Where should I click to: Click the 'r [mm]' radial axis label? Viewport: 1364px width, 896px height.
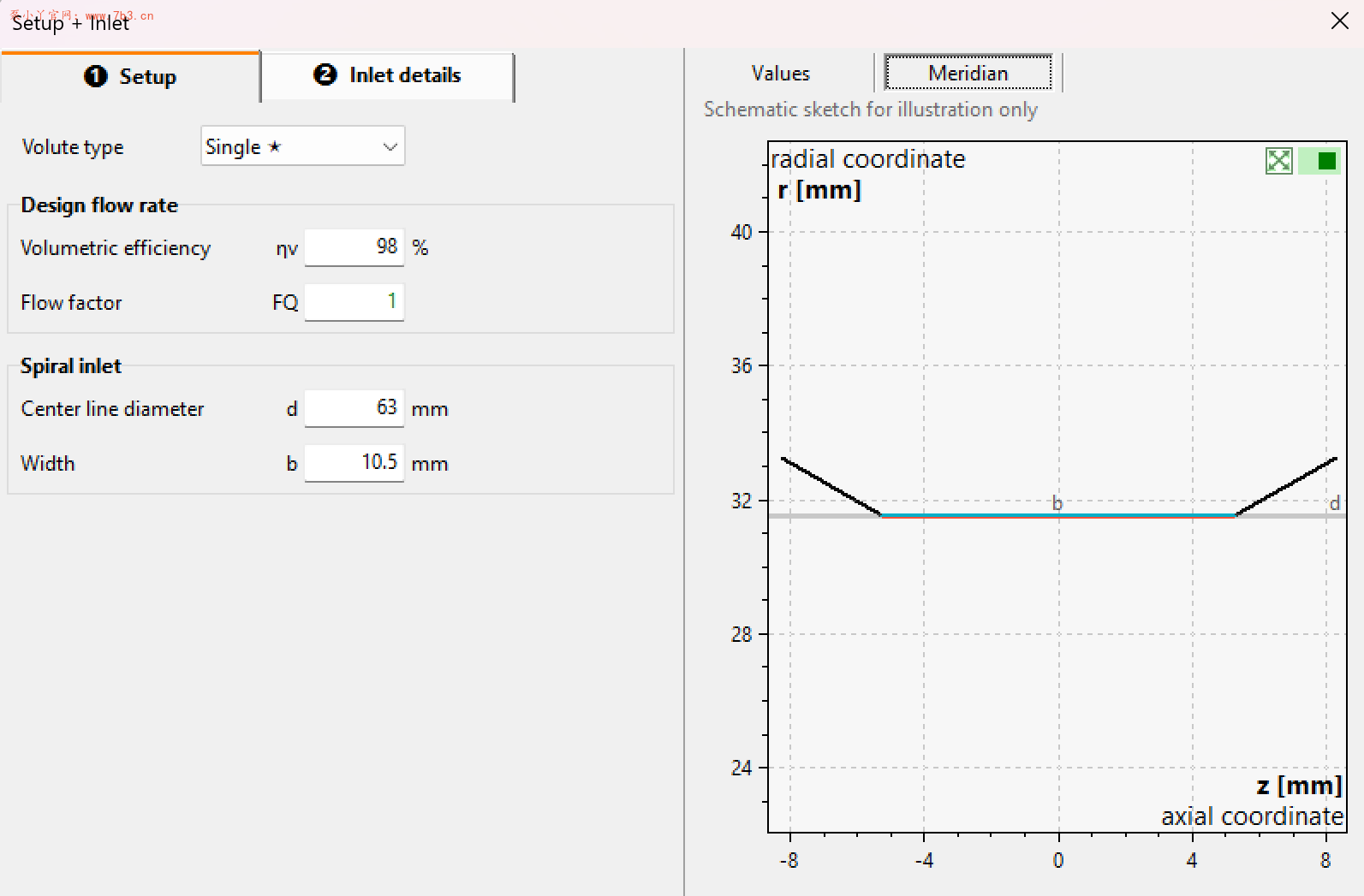tap(819, 190)
